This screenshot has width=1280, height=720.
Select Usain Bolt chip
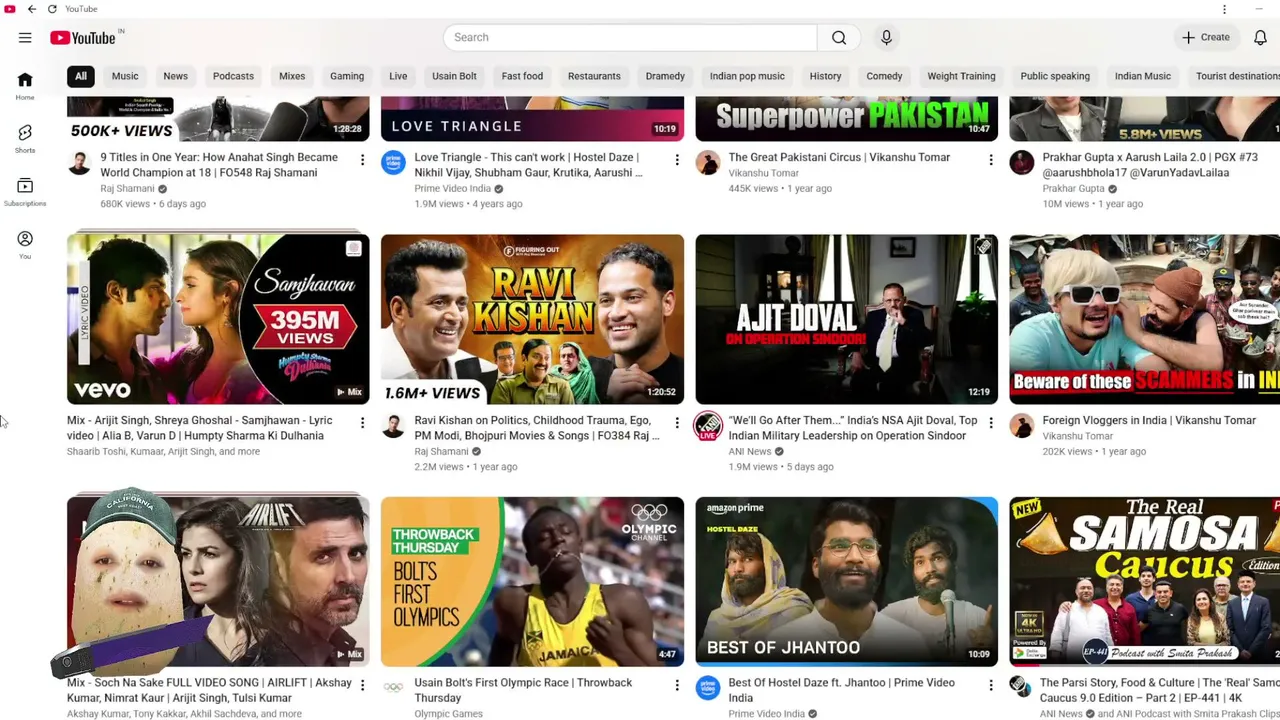454,76
